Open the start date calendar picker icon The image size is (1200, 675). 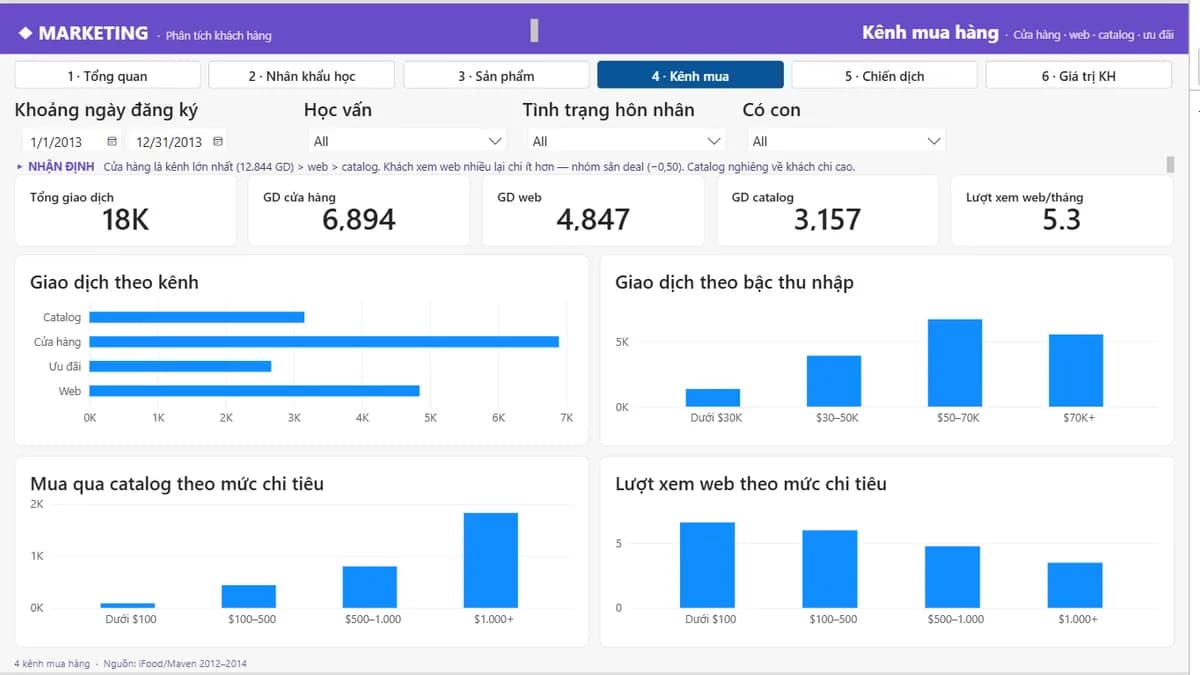coord(111,142)
